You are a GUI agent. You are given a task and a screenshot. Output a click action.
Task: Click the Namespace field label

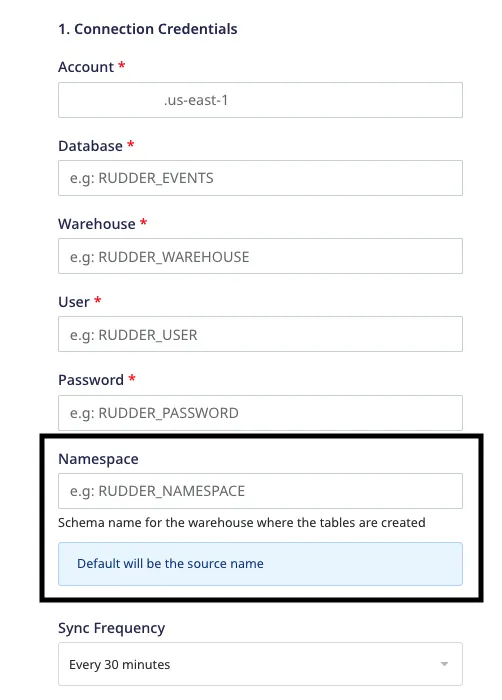[x=98, y=459]
